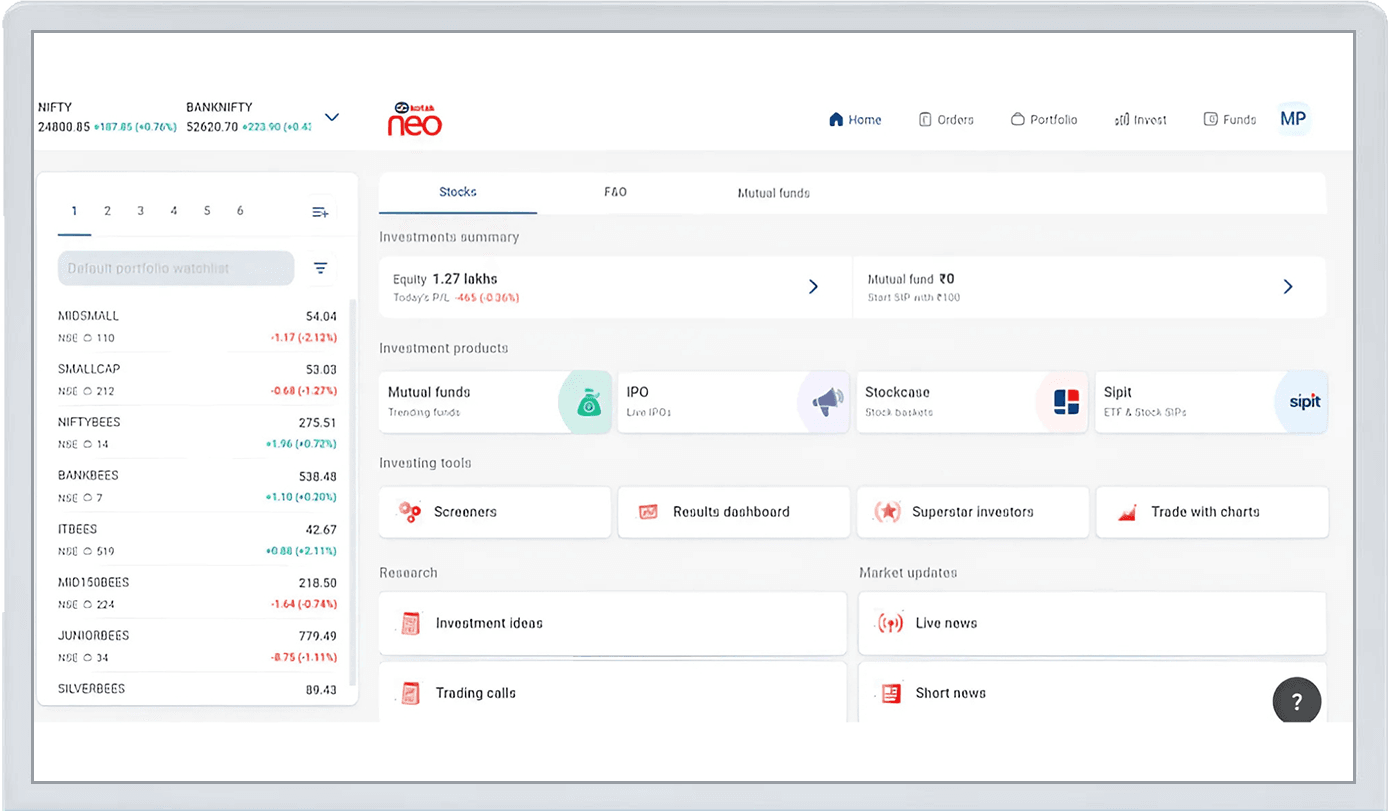Open the Sipit ETF & Stock SIPs card

point(1210,402)
